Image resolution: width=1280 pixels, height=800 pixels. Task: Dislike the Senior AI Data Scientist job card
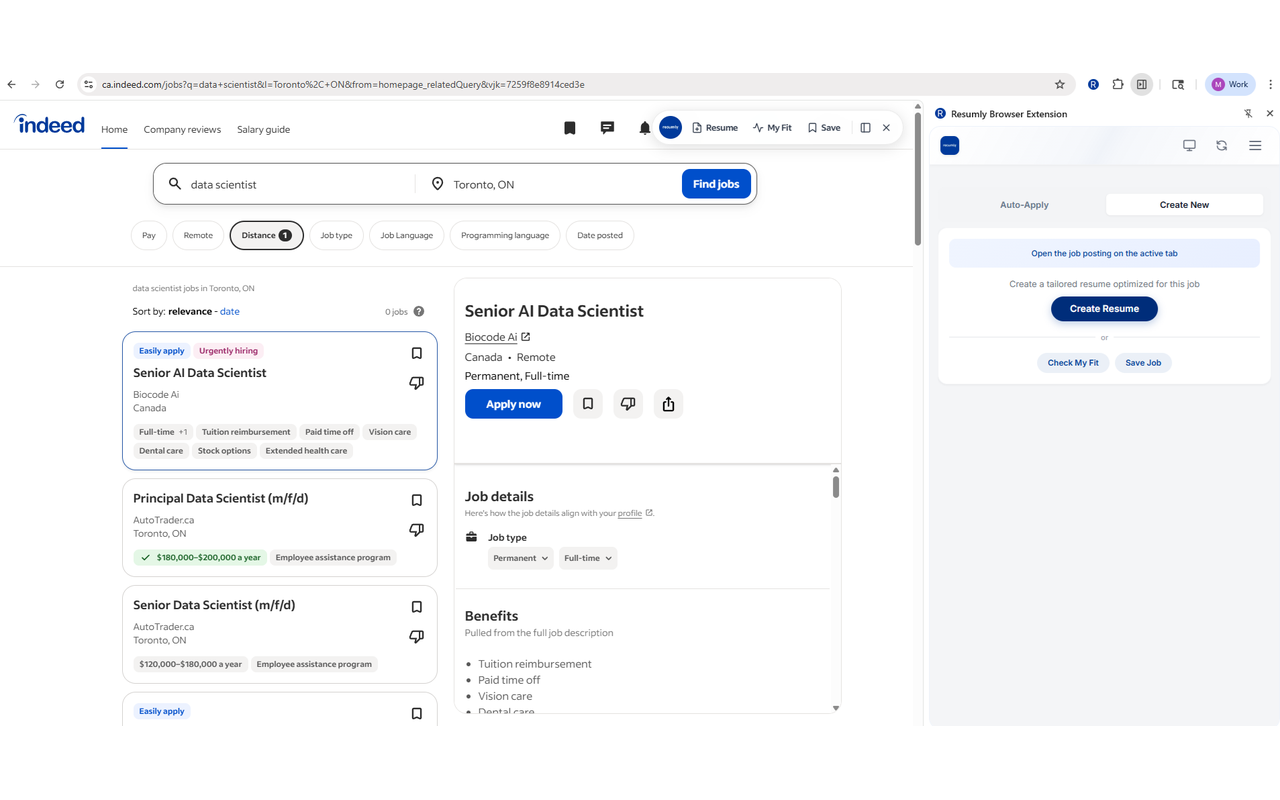417,383
